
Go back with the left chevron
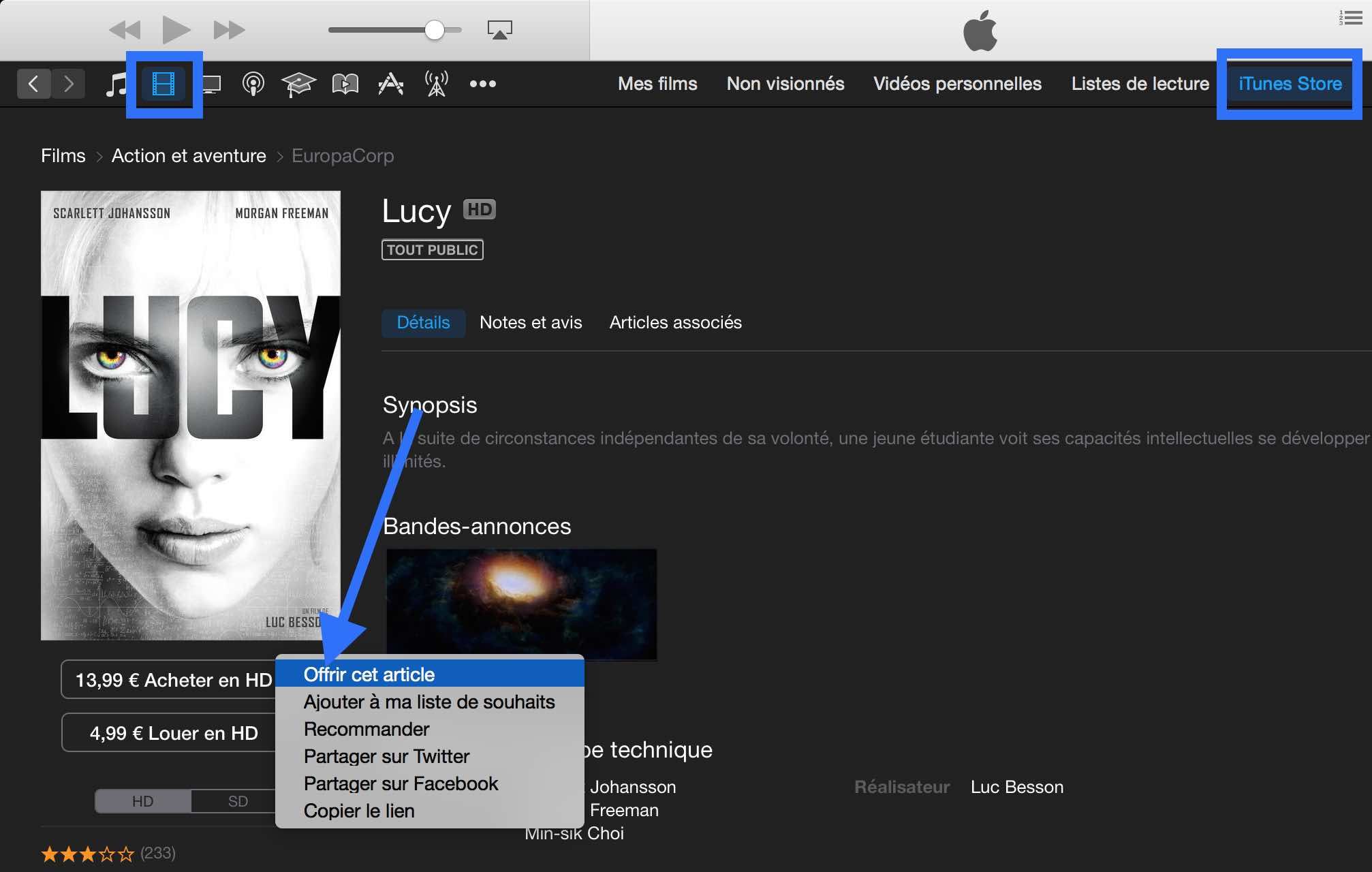[x=33, y=84]
